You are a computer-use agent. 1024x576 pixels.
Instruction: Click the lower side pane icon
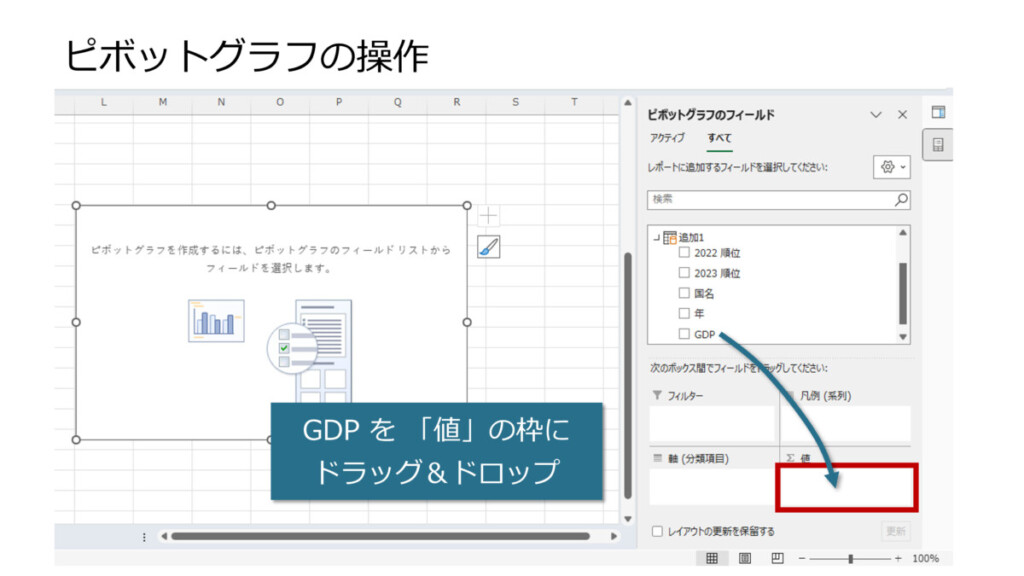(938, 146)
